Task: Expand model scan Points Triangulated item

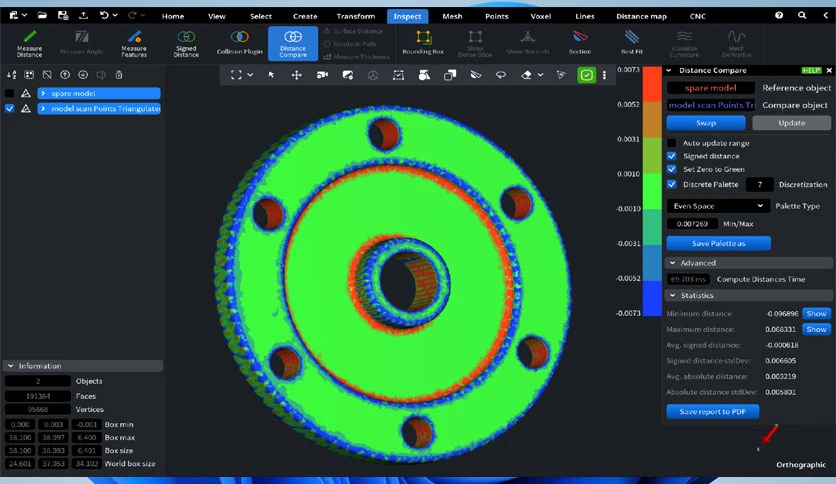Action: tap(43, 108)
